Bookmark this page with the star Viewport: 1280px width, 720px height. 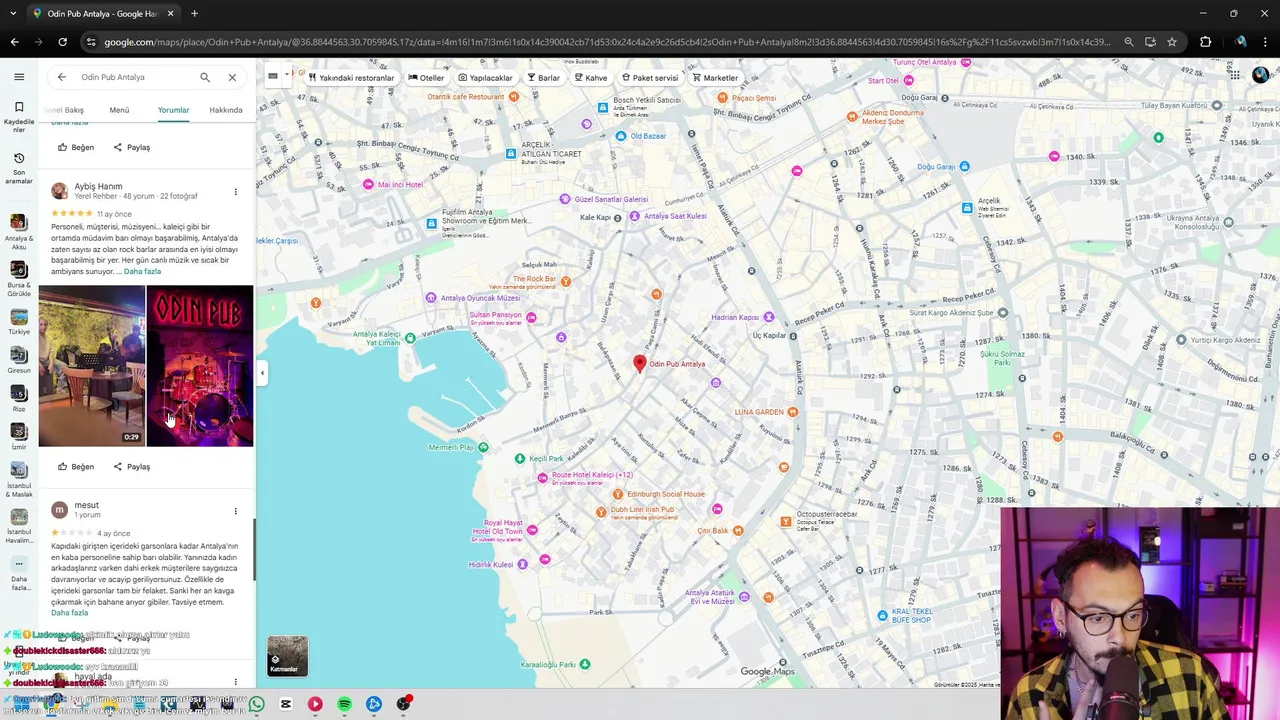tap(1172, 42)
